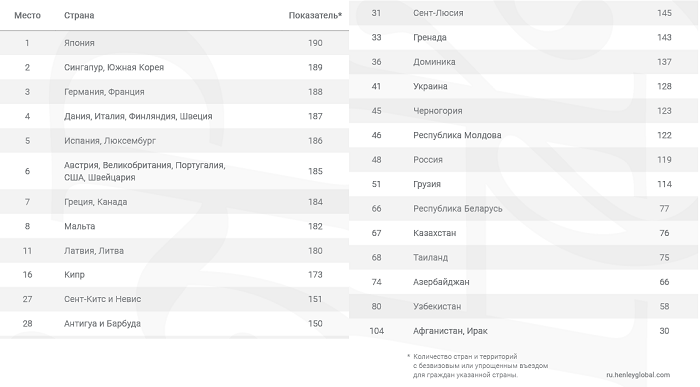Click the Украина entry

[x=430, y=87]
